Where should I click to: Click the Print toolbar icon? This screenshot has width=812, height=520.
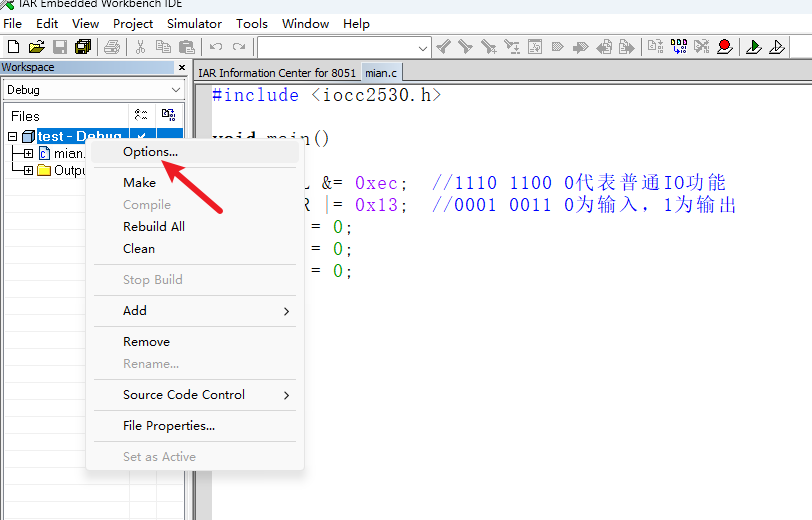click(x=112, y=47)
